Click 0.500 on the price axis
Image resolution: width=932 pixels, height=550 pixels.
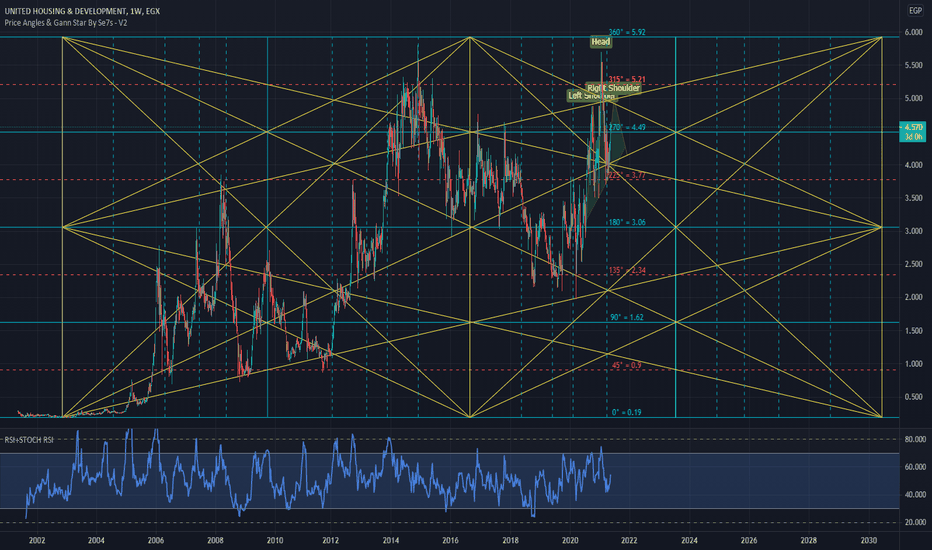(x=914, y=397)
